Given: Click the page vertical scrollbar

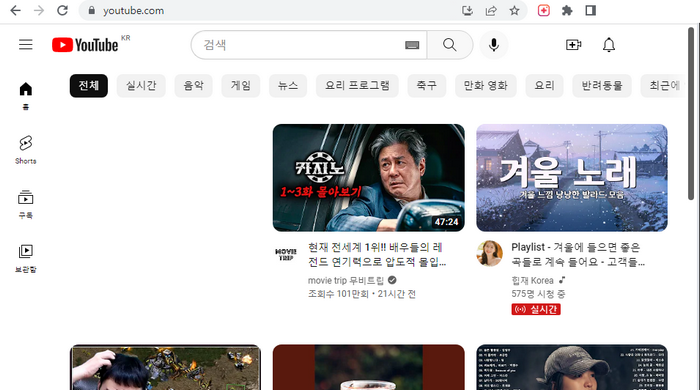Looking at the screenshot, I should (x=691, y=114).
